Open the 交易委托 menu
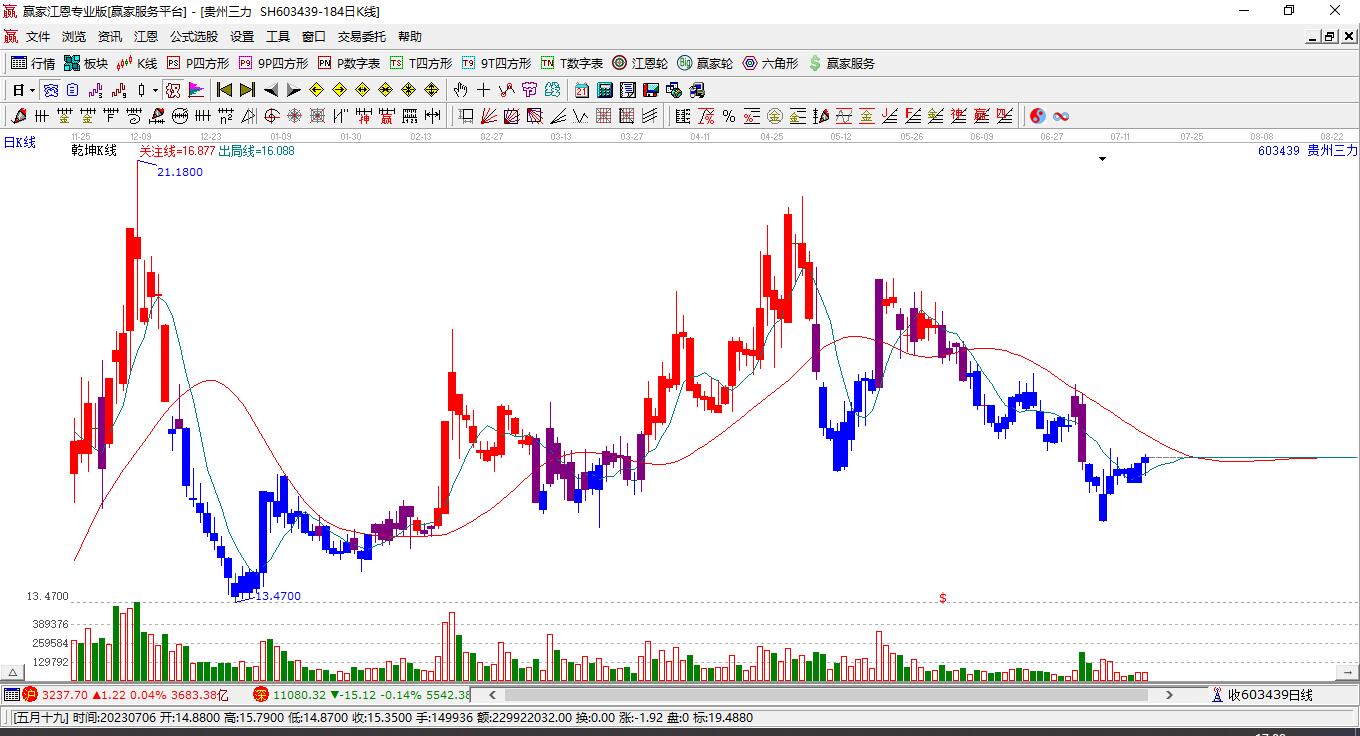1360x736 pixels. coord(362,37)
